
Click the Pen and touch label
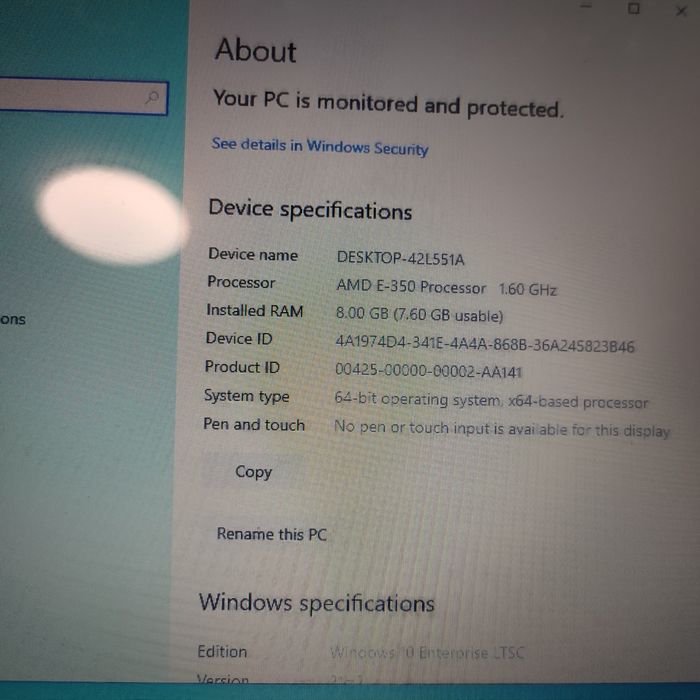click(x=254, y=425)
